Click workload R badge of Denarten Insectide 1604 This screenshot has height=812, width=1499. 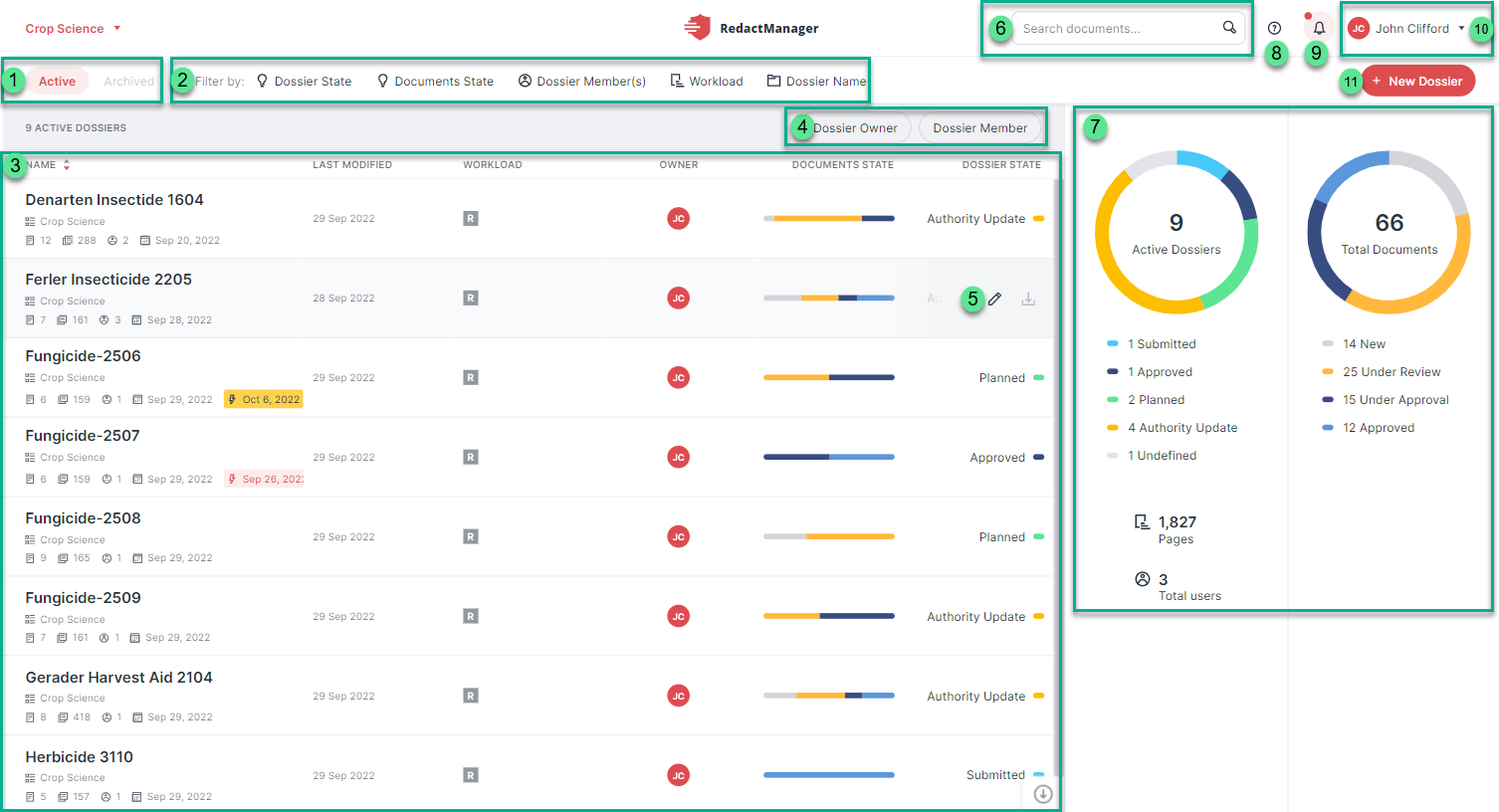tap(471, 218)
